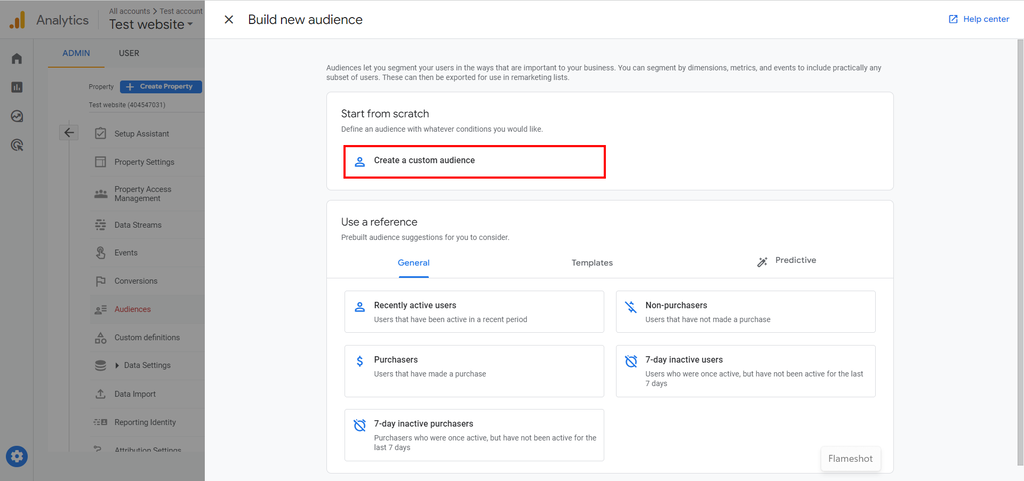Close the Build new audience panel
The height and width of the screenshot is (481, 1024).
coord(229,19)
